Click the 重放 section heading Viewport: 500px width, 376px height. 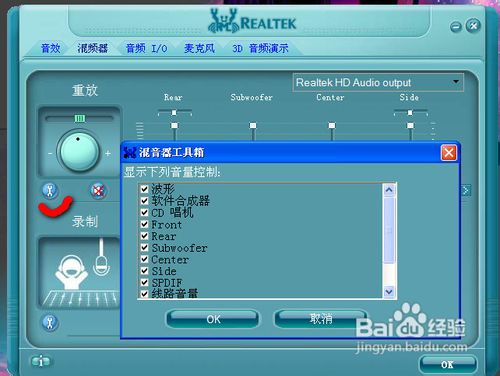[85, 90]
